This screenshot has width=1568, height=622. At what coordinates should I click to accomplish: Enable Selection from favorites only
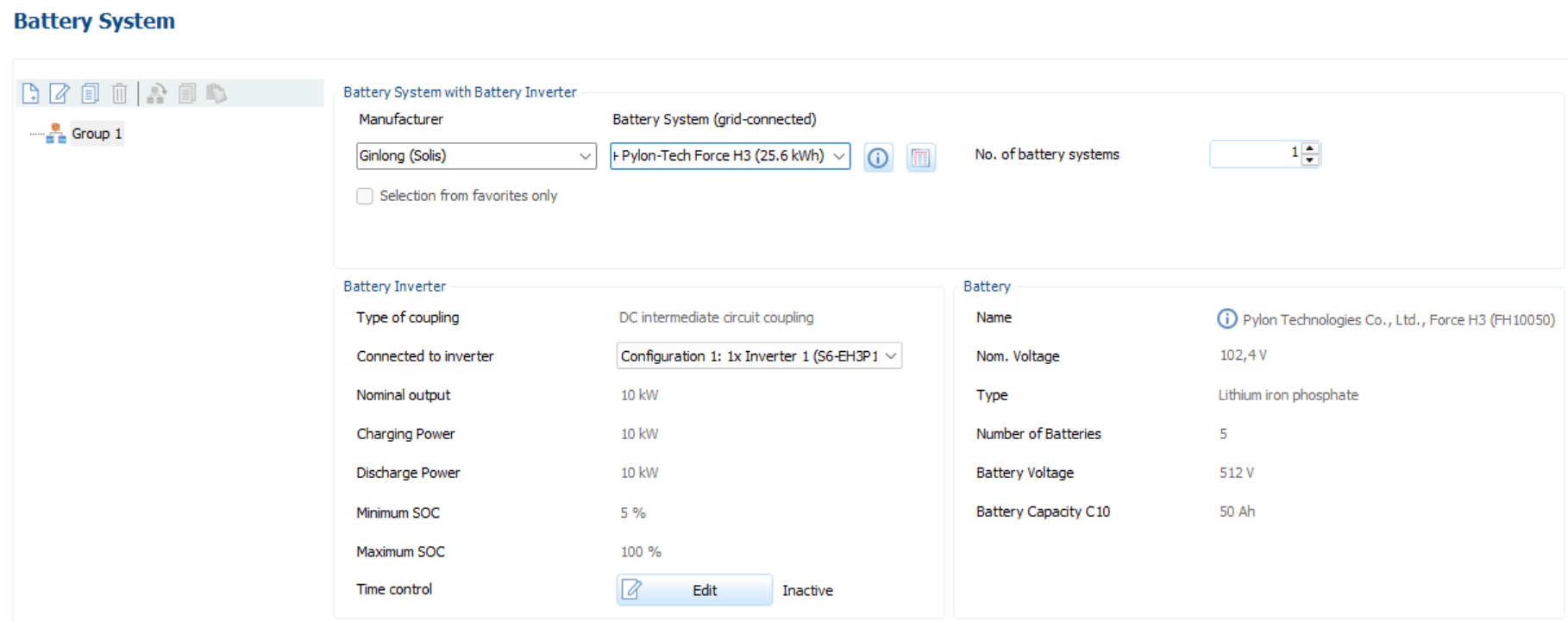pyautogui.click(x=365, y=197)
